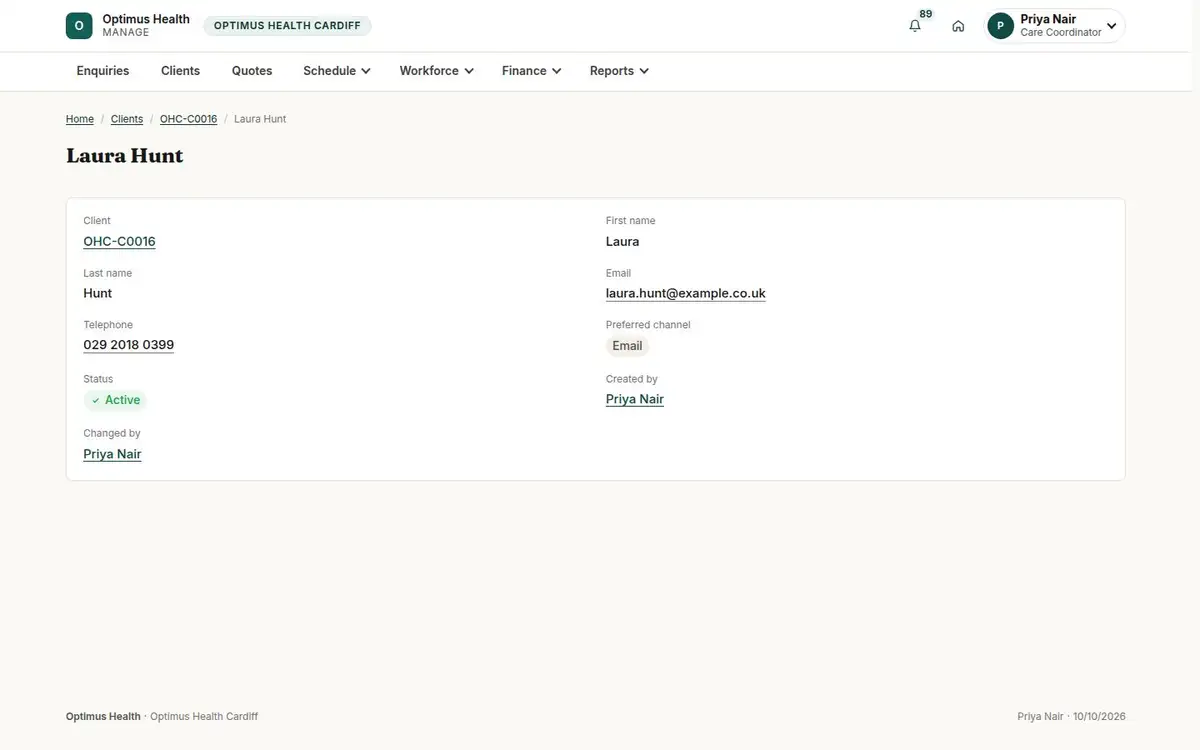Click the laura.hunt@example.co.uk email link
This screenshot has height=750, width=1200.
point(686,293)
